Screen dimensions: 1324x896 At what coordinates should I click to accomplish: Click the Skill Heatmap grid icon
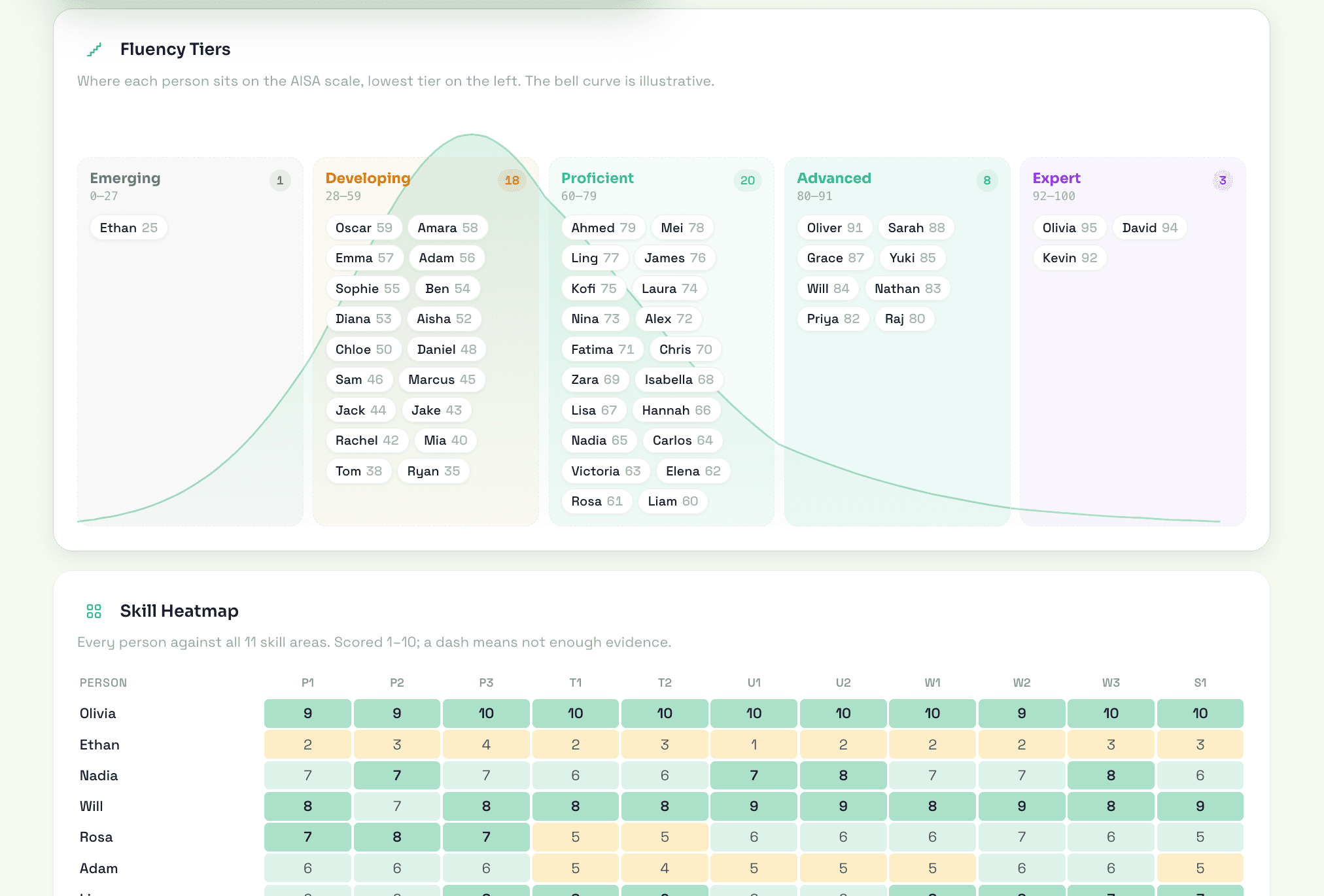pos(94,611)
